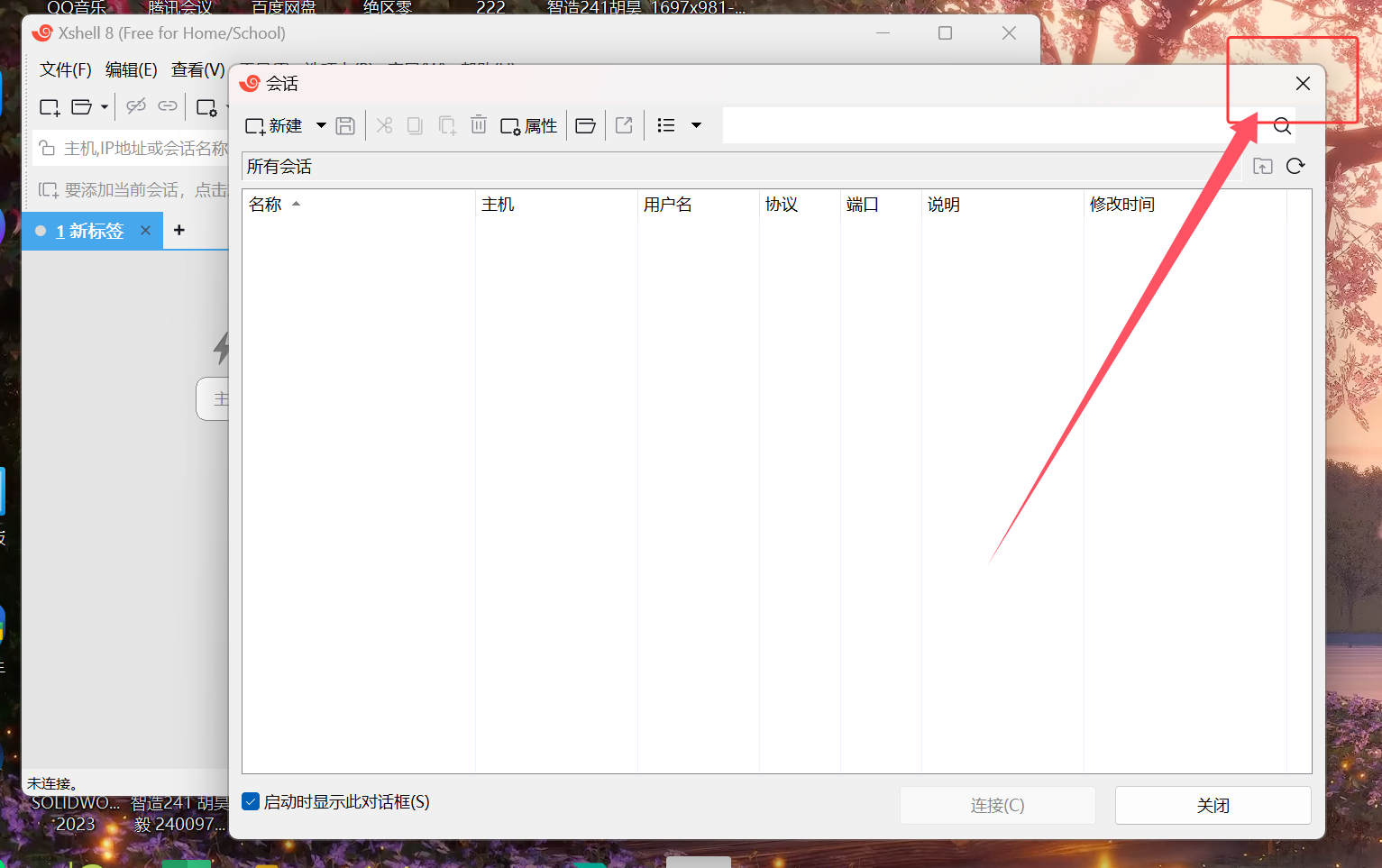Screen dimensions: 1382x868
Task: Click the paste icon in session toolbar
Action: pyautogui.click(x=447, y=125)
